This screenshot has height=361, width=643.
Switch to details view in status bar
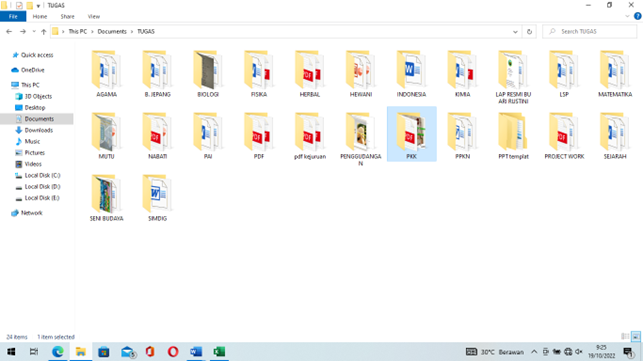coord(625,336)
